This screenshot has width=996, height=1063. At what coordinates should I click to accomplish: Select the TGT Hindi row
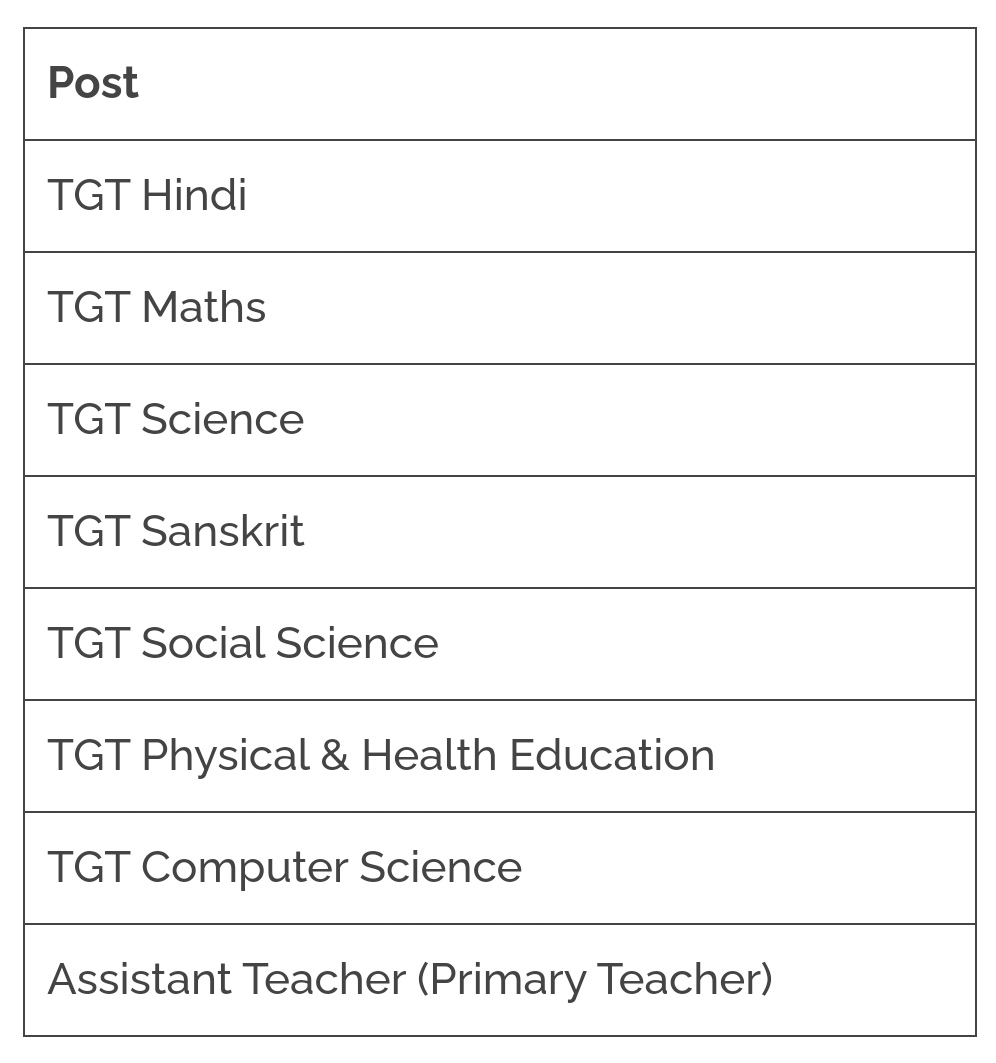[x=500, y=196]
